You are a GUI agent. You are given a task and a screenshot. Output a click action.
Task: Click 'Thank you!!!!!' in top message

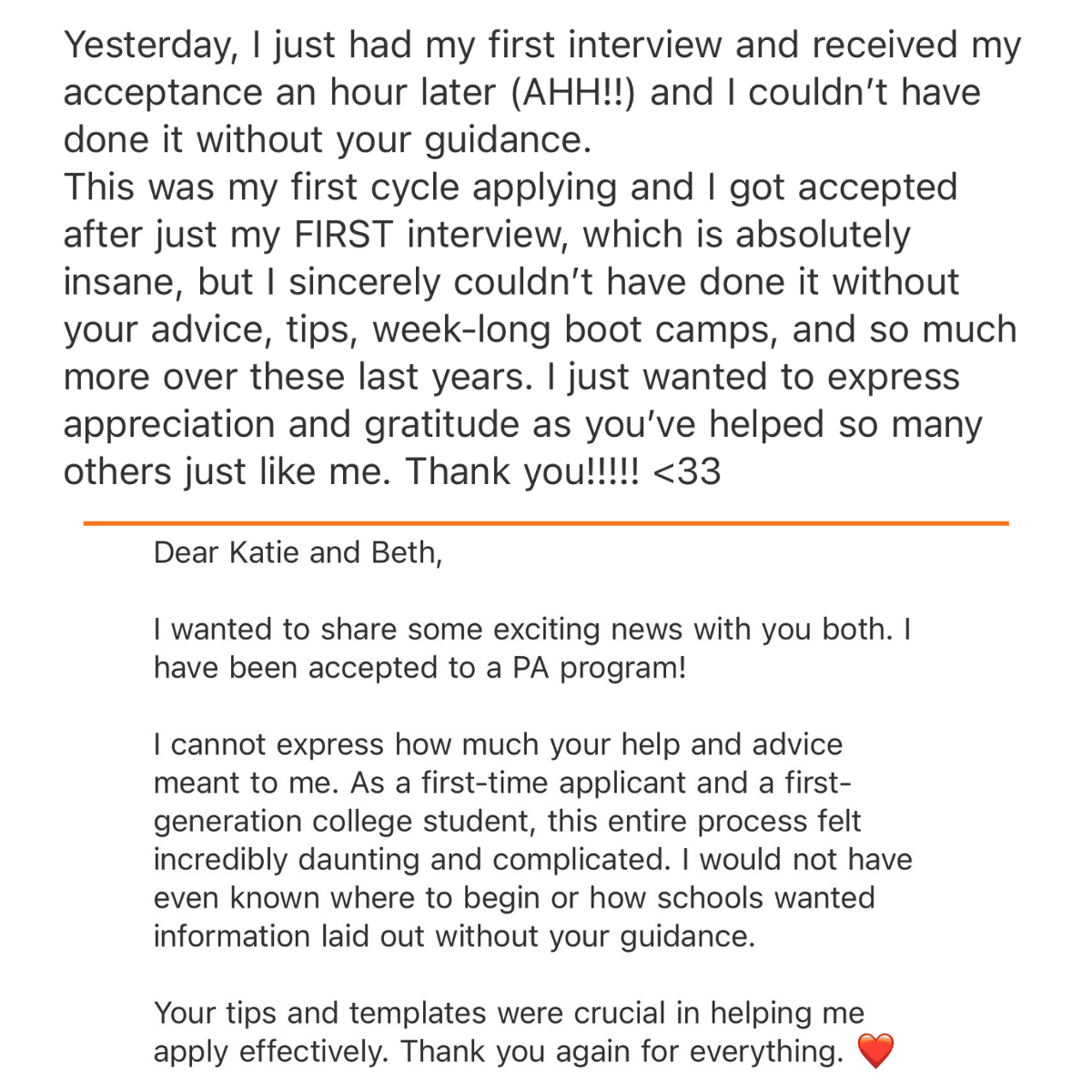click(x=522, y=472)
